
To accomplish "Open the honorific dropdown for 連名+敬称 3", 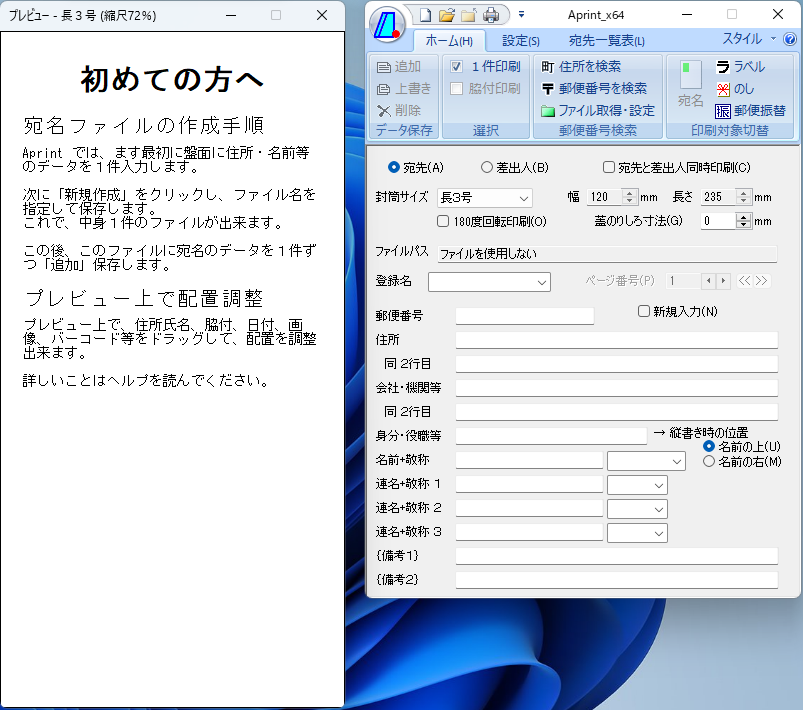I will pyautogui.click(x=637, y=533).
